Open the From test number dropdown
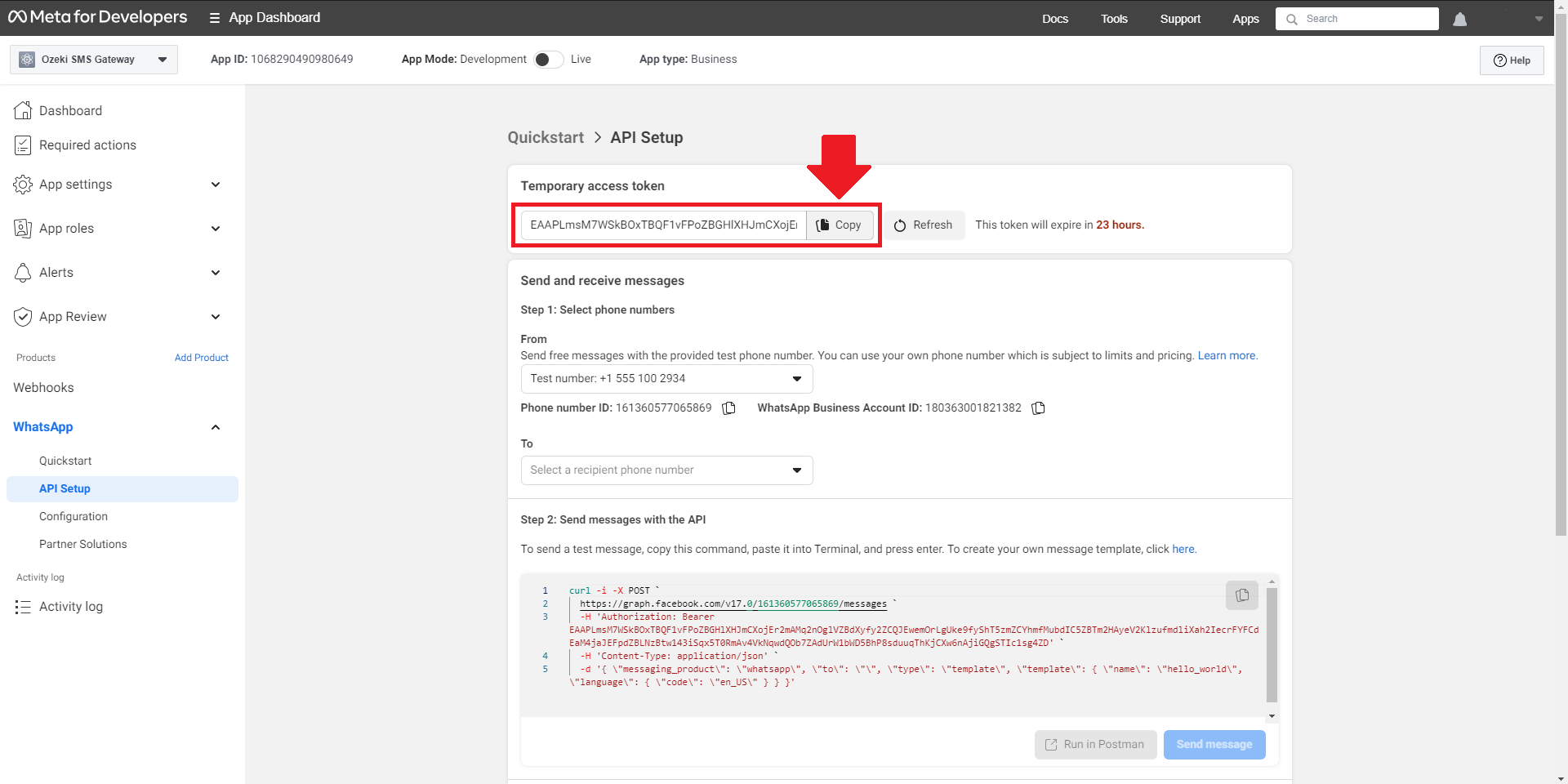The width and height of the screenshot is (1568, 784). 666,378
